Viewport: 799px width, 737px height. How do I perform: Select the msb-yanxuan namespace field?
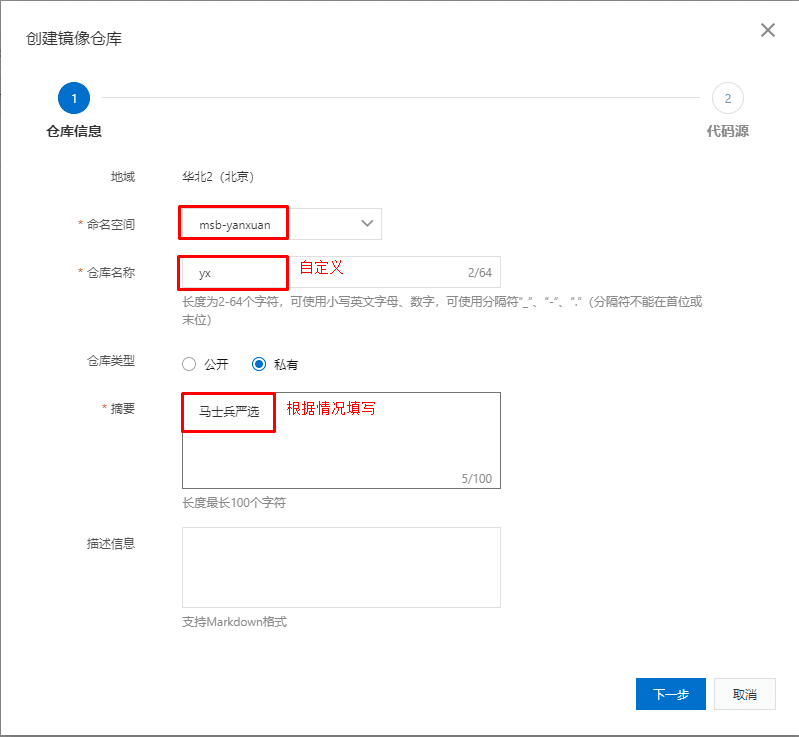click(280, 224)
